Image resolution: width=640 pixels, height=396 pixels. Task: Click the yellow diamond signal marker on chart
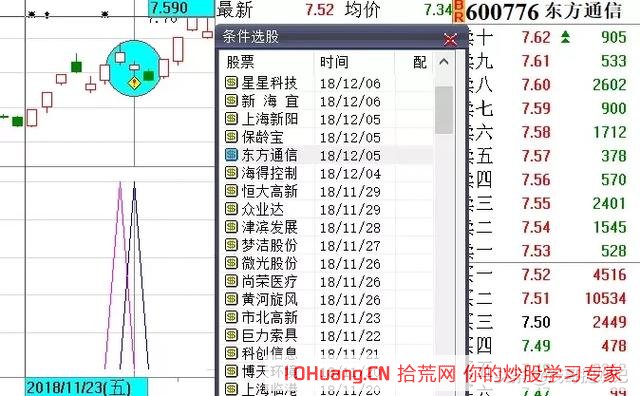[x=134, y=83]
